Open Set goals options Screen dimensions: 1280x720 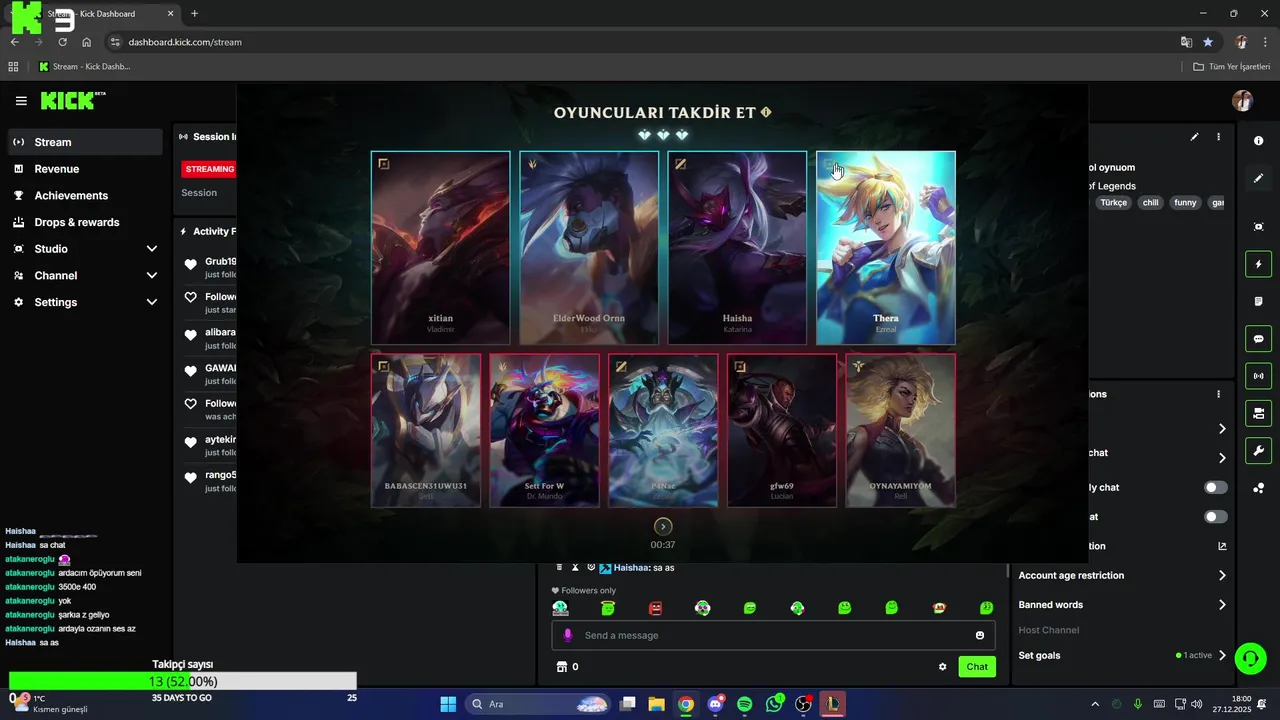tap(1122, 655)
